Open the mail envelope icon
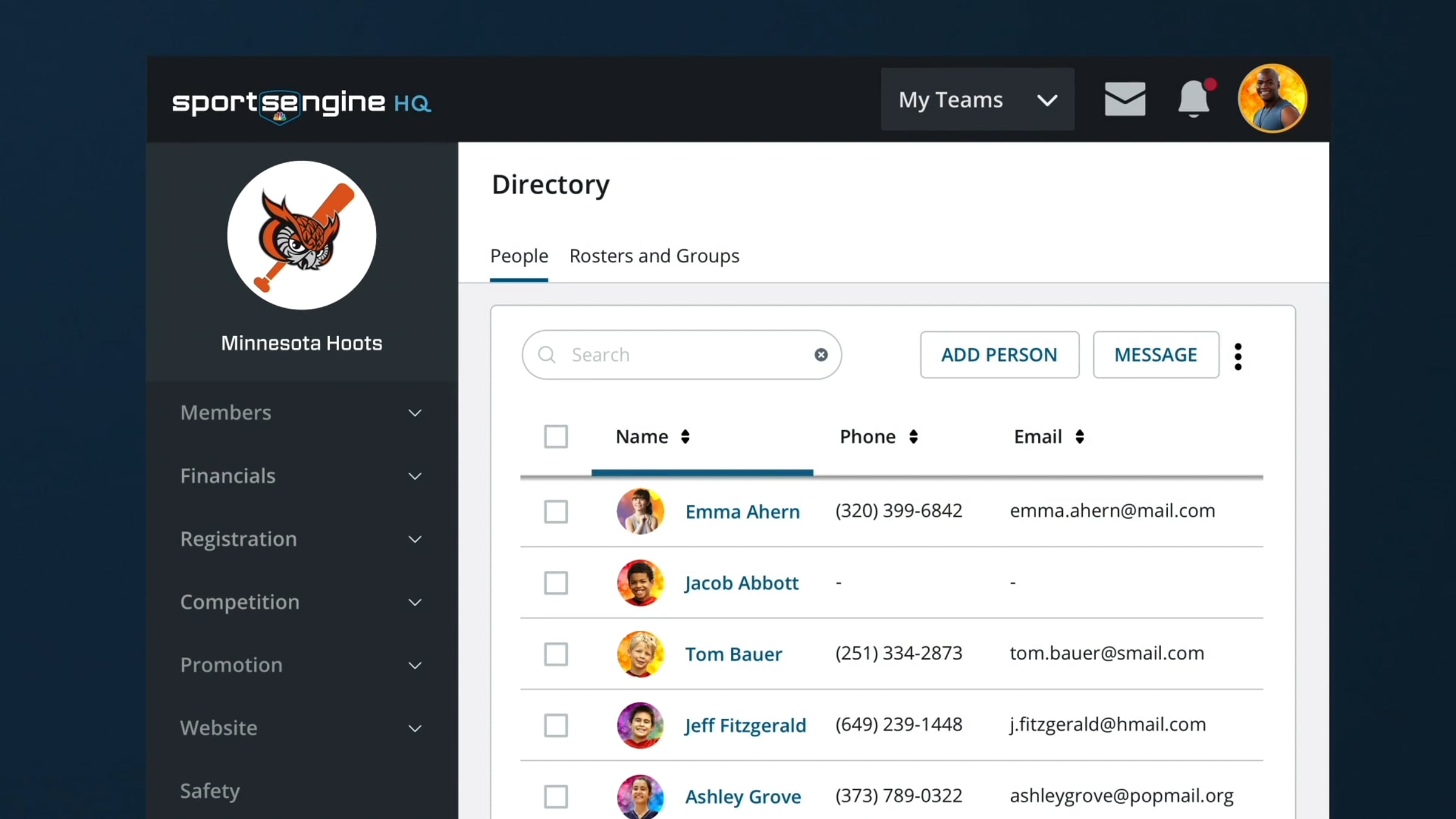 click(1124, 99)
